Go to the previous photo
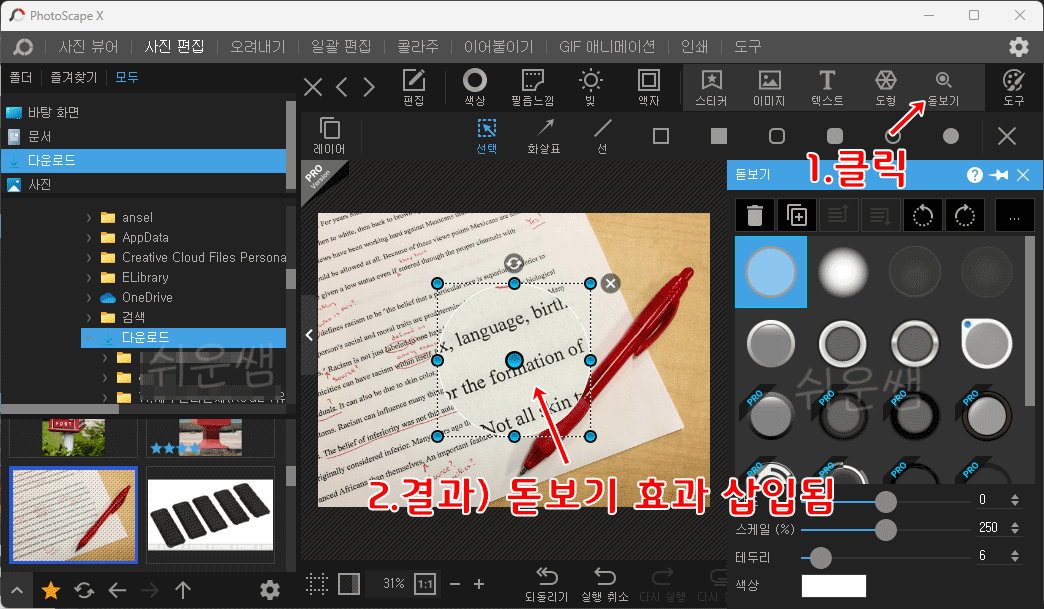 coord(342,87)
